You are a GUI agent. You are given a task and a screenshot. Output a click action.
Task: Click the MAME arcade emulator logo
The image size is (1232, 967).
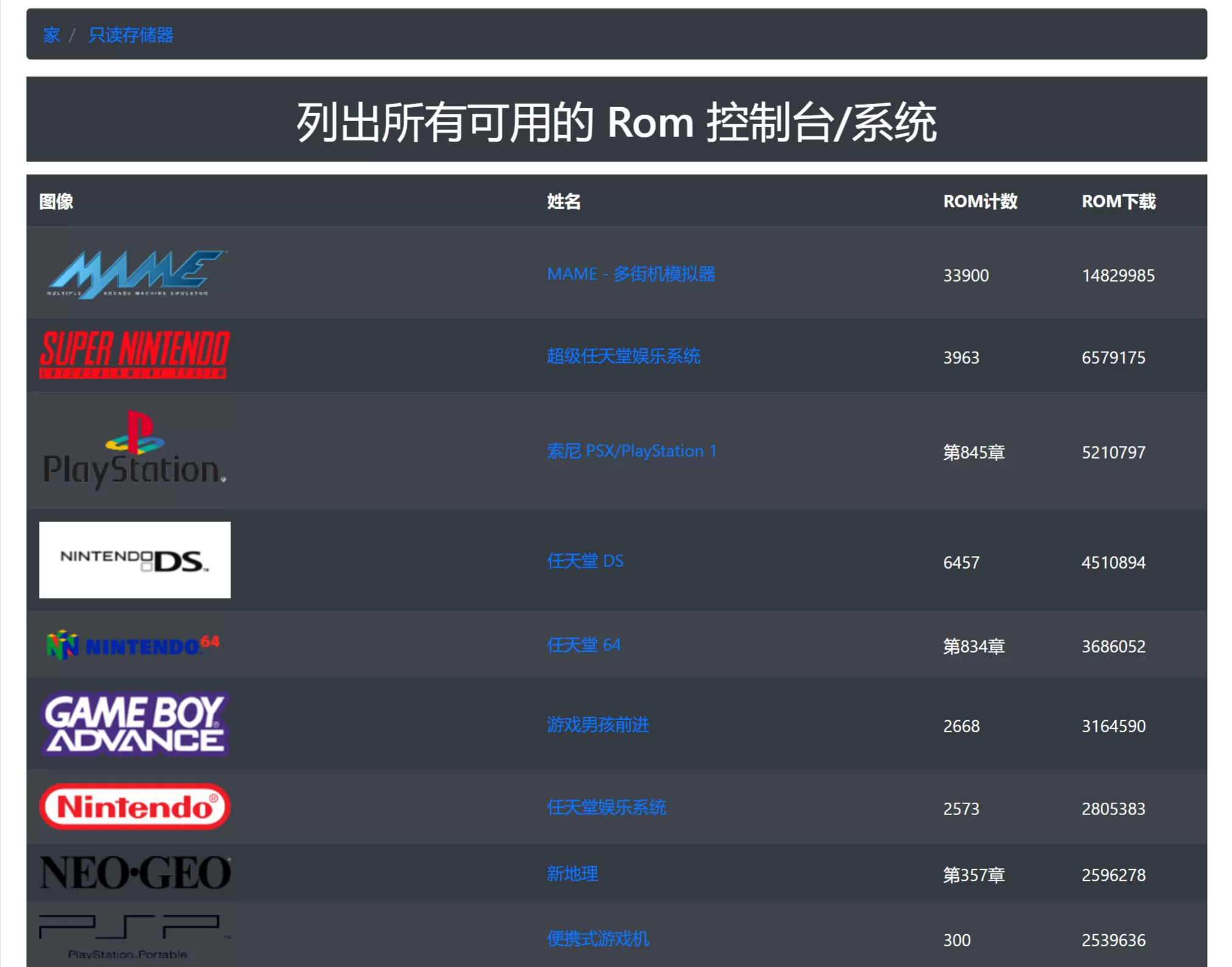(x=134, y=273)
